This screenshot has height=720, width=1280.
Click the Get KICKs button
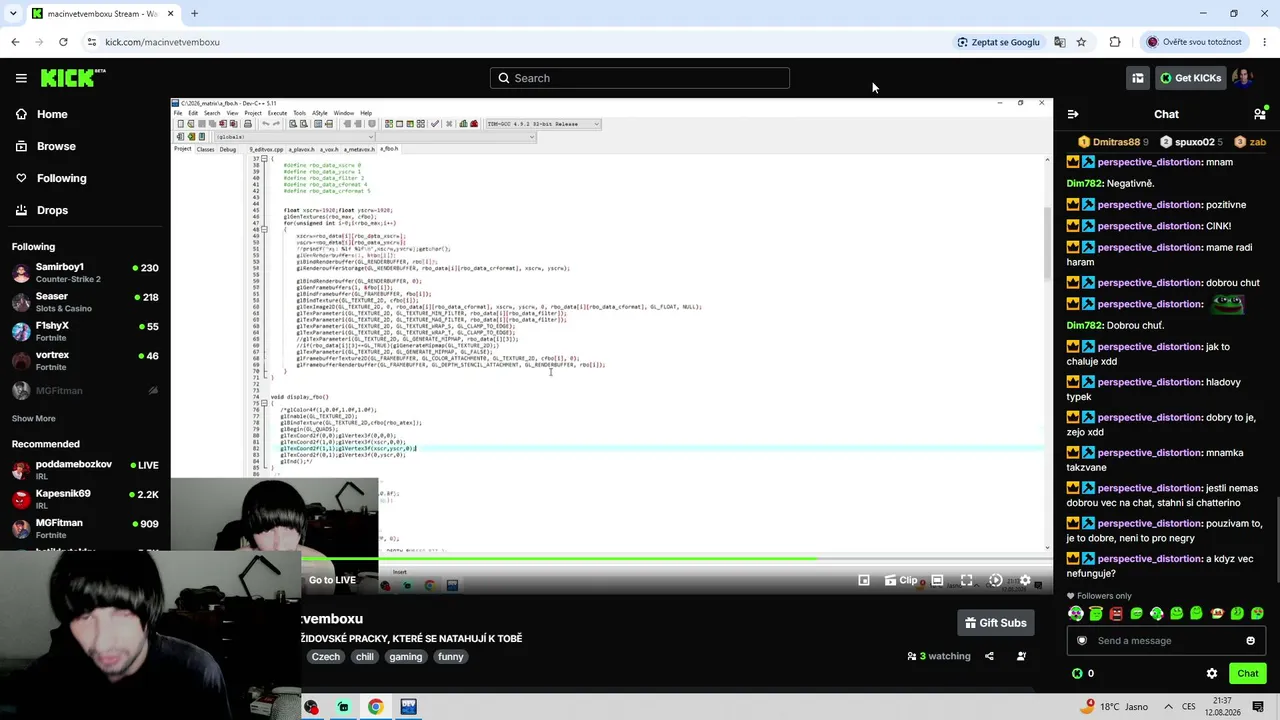point(1191,78)
